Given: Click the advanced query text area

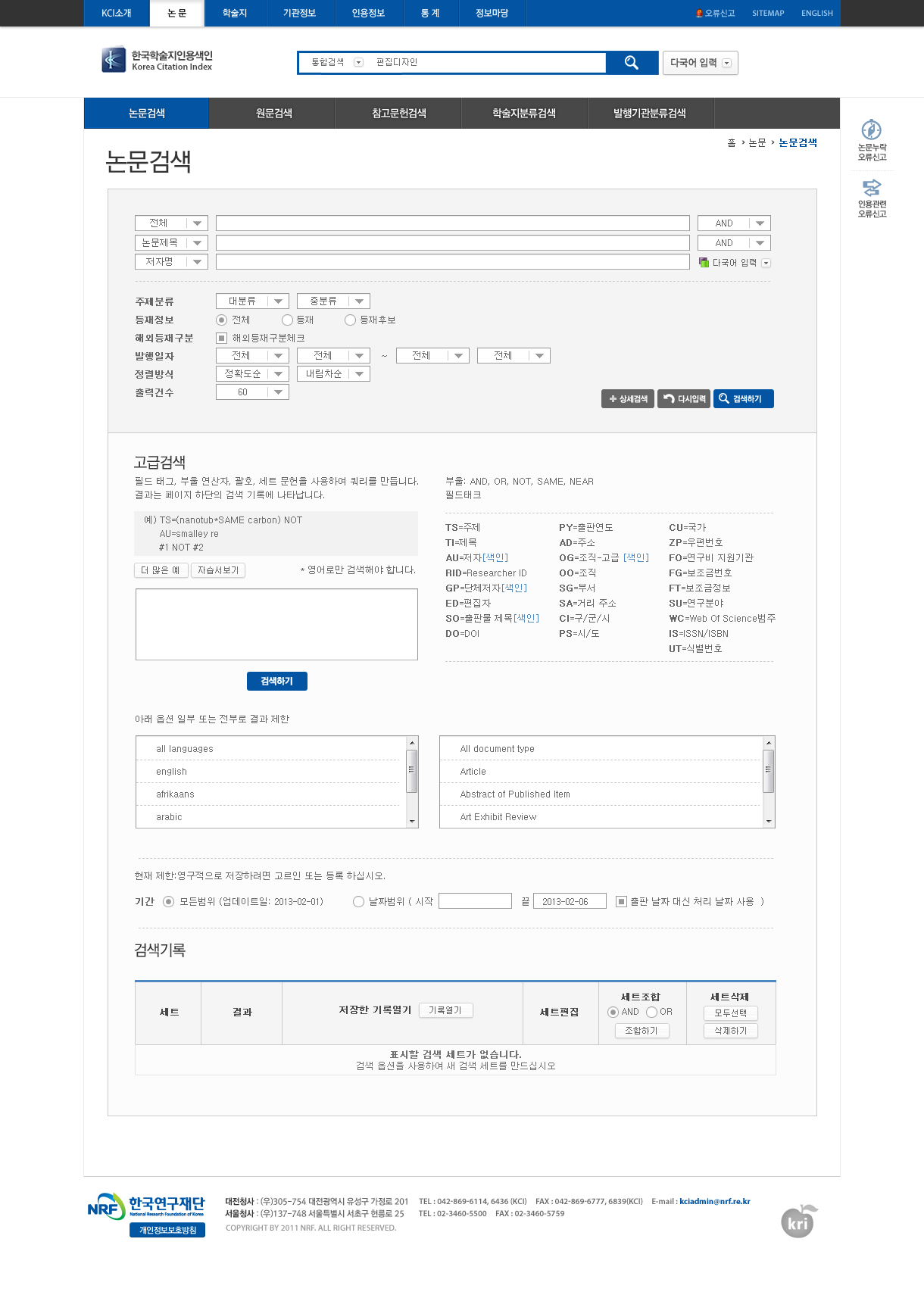Looking at the screenshot, I should click(276, 625).
